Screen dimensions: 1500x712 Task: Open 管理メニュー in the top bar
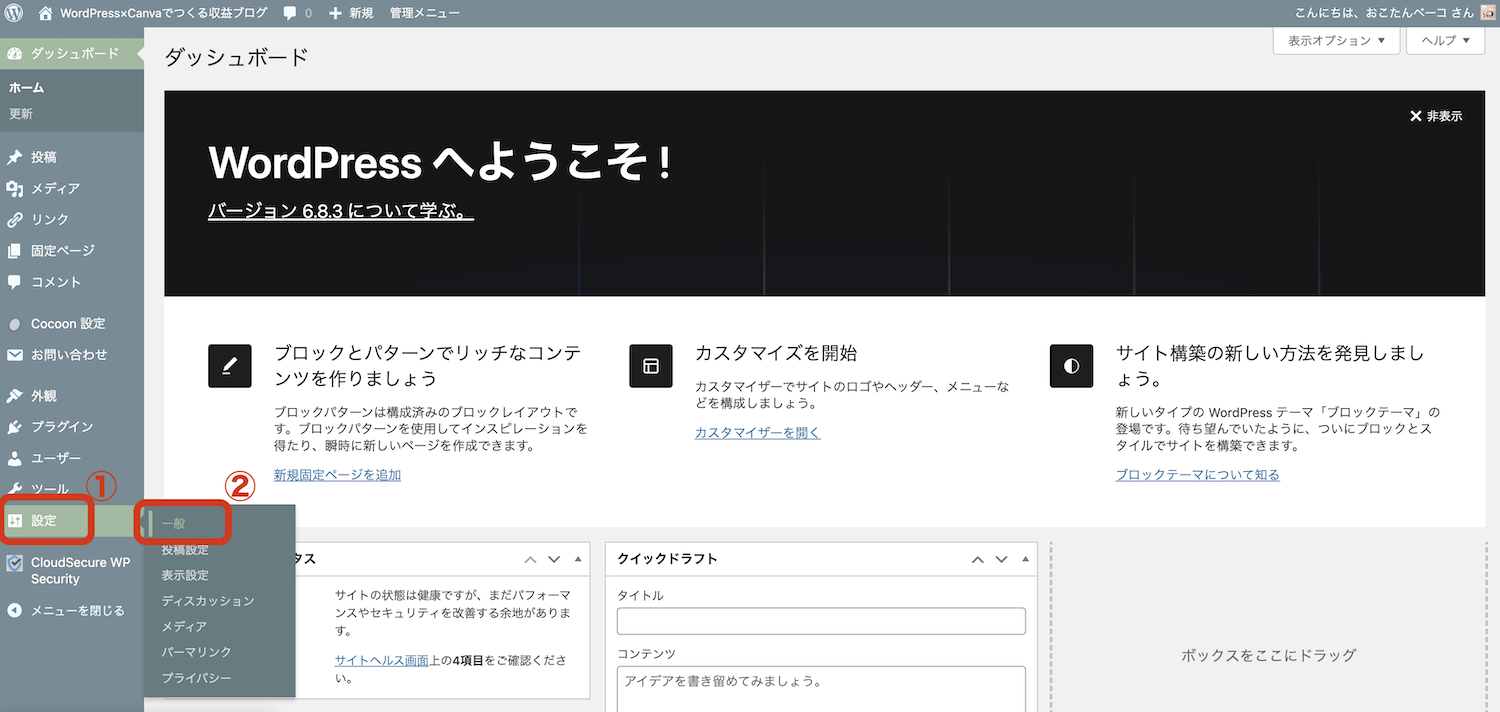pos(425,13)
